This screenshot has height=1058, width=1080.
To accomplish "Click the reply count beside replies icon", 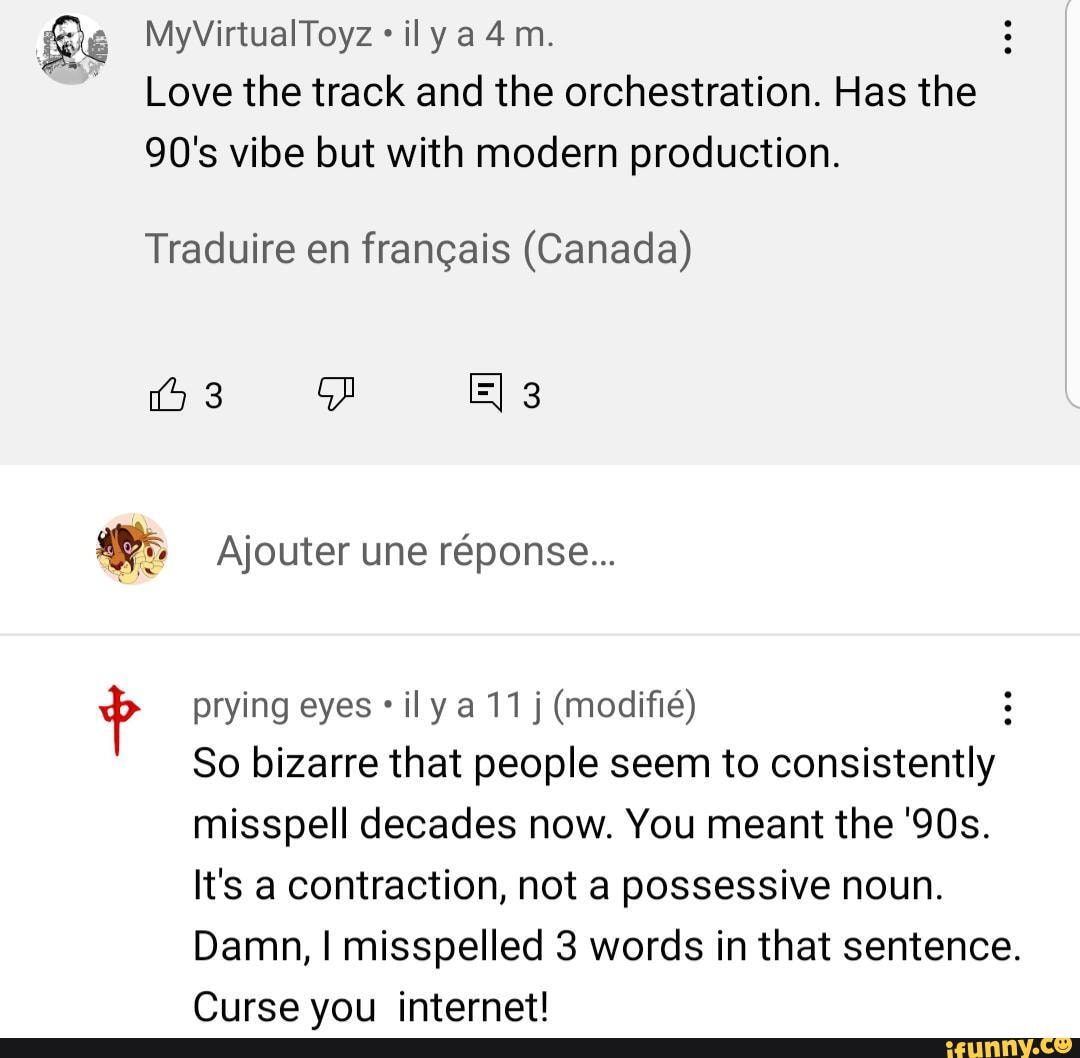I will point(532,397).
